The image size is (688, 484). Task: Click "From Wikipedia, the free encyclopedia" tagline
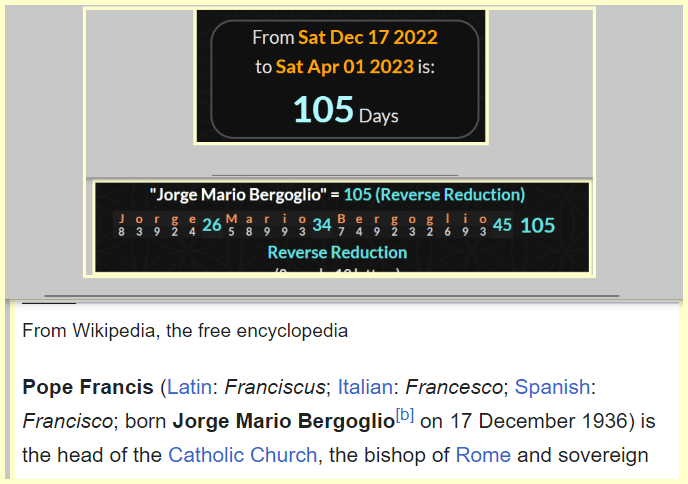[185, 330]
